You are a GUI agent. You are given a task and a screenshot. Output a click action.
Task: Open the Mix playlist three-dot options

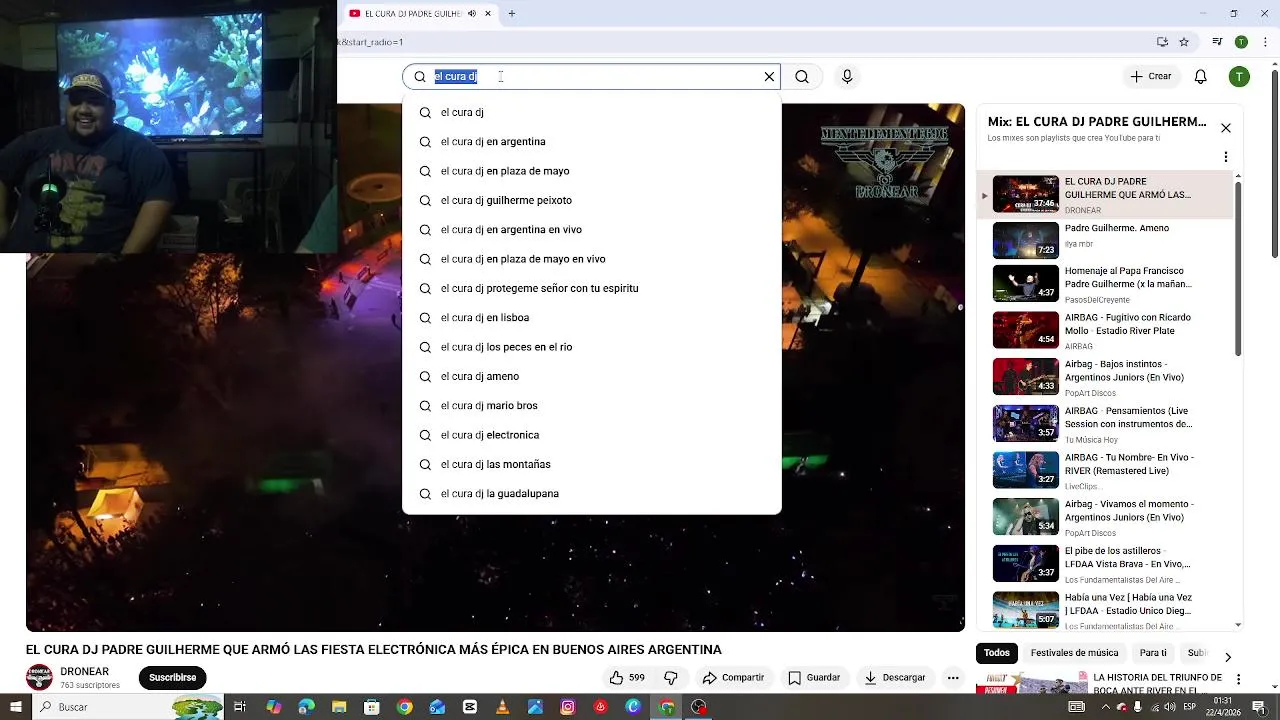pos(1226,157)
